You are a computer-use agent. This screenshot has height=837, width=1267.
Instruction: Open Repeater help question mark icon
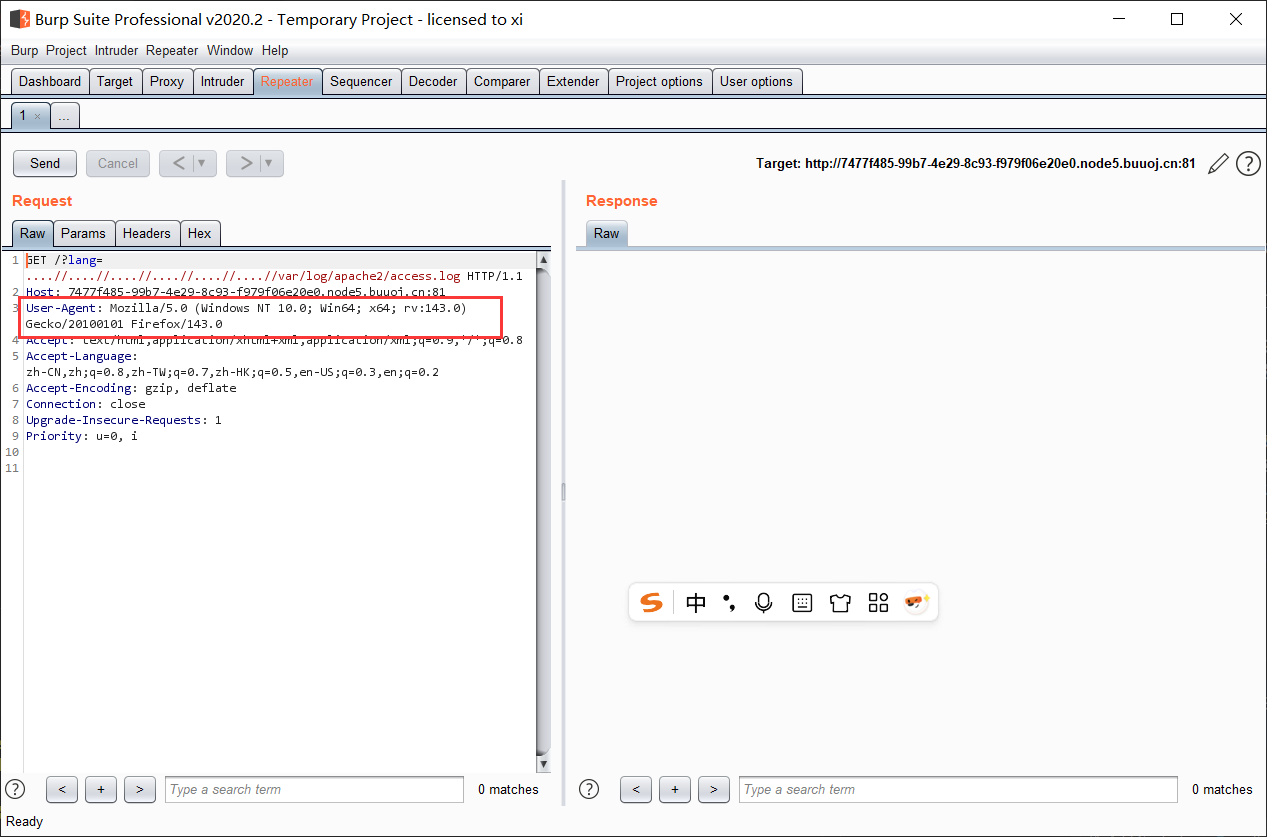[x=1248, y=164]
